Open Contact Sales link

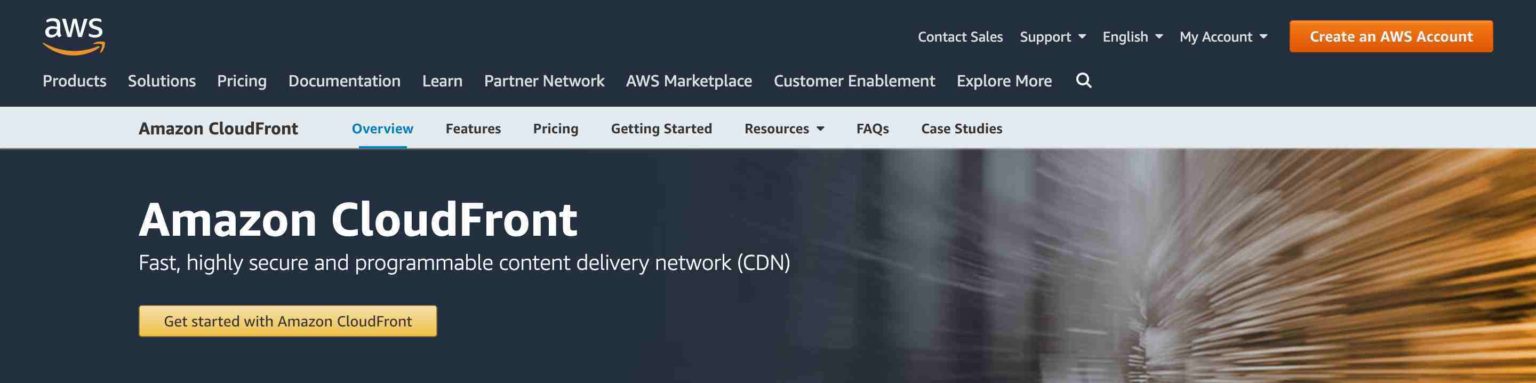960,37
